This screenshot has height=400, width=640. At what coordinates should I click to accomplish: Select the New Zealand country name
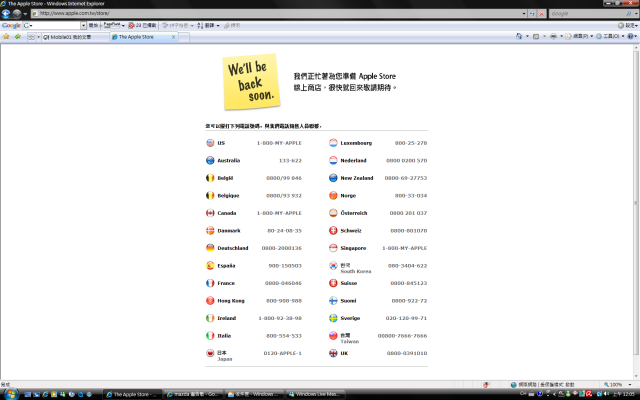(x=357, y=178)
